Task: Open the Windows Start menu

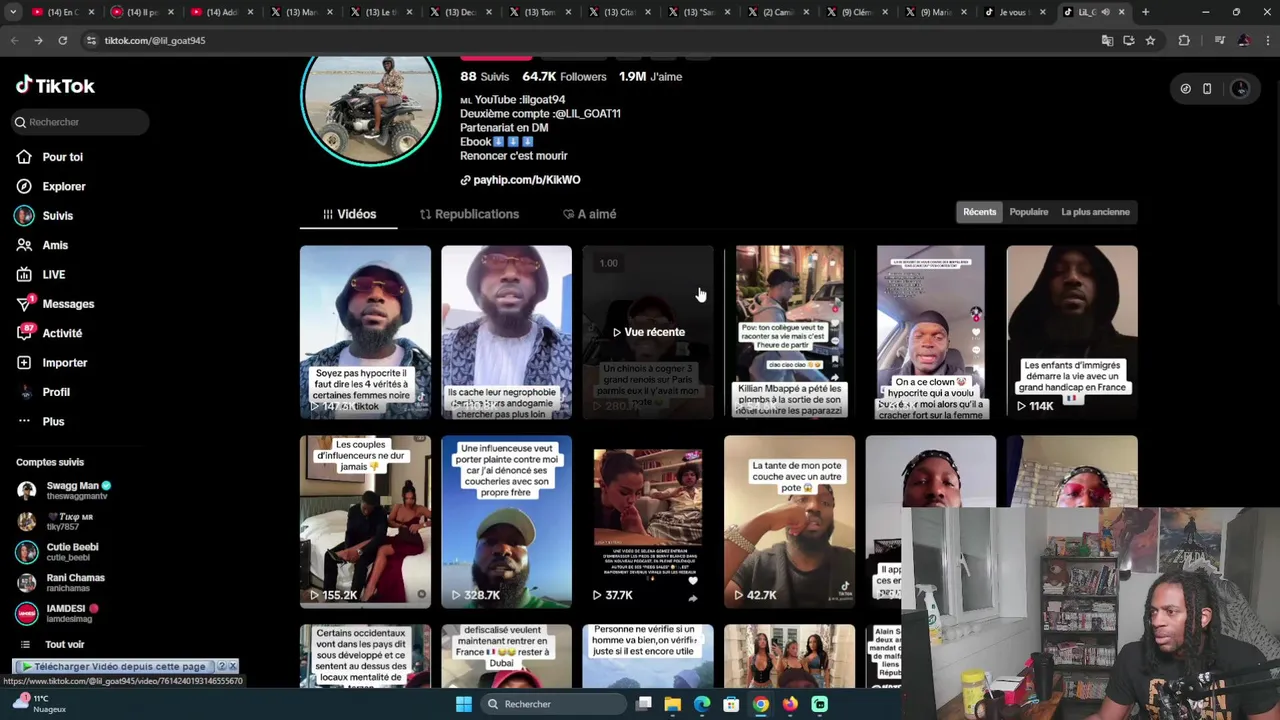Action: click(464, 704)
